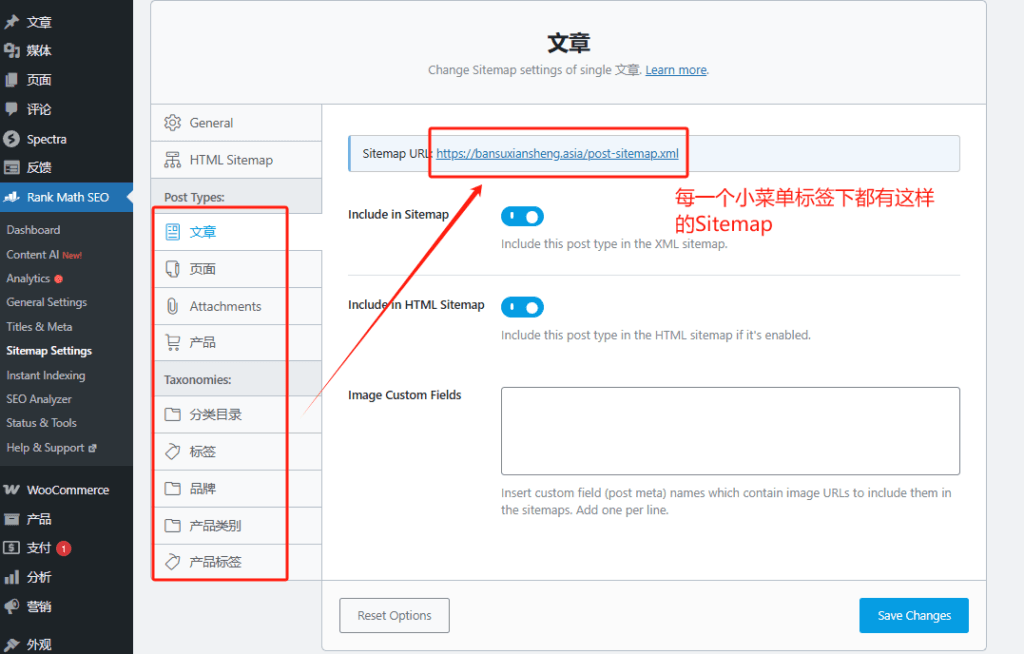Click the Attachments paperclip icon
Screen dimensions: 1024x654
[172, 306]
